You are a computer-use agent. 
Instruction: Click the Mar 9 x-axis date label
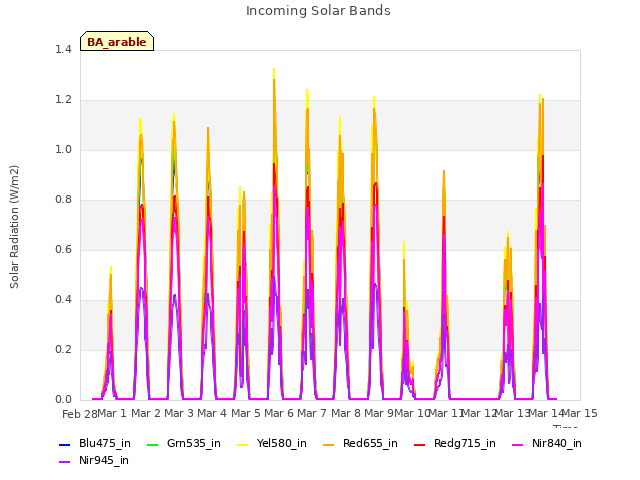click(x=379, y=414)
